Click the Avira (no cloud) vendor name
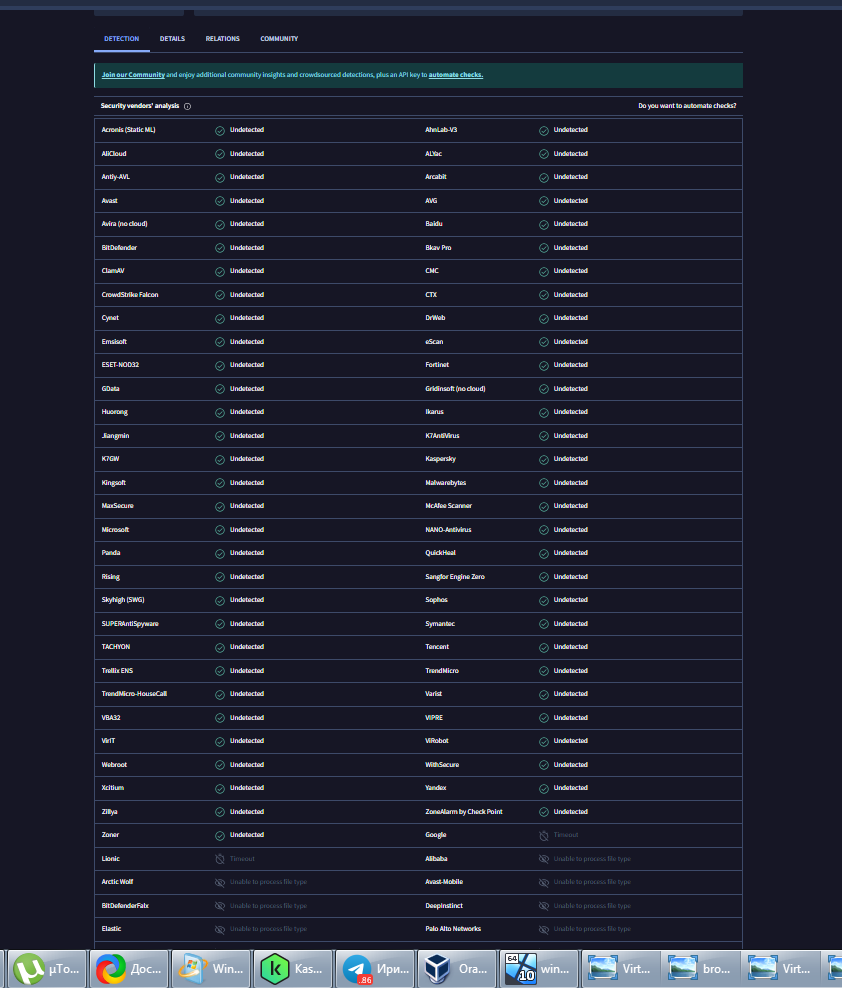The width and height of the screenshot is (842, 988). coord(124,224)
